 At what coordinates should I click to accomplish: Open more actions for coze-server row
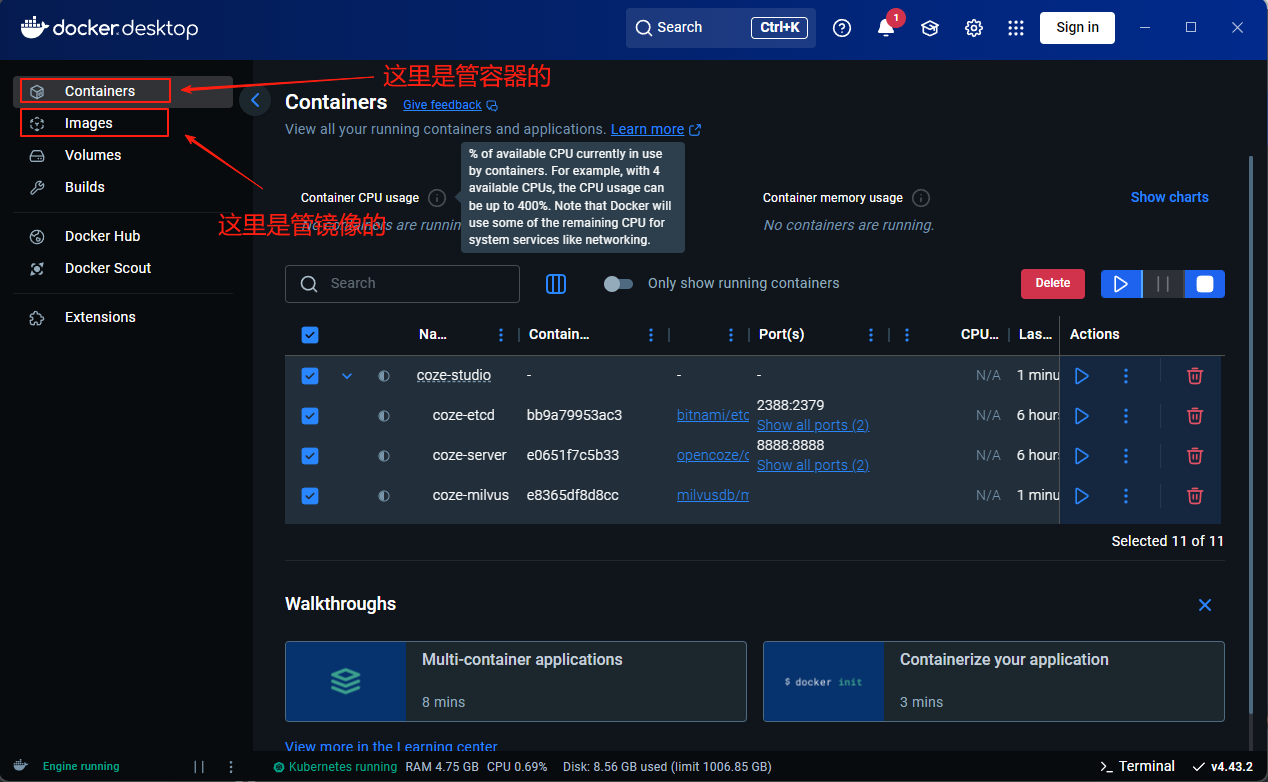[1126, 456]
